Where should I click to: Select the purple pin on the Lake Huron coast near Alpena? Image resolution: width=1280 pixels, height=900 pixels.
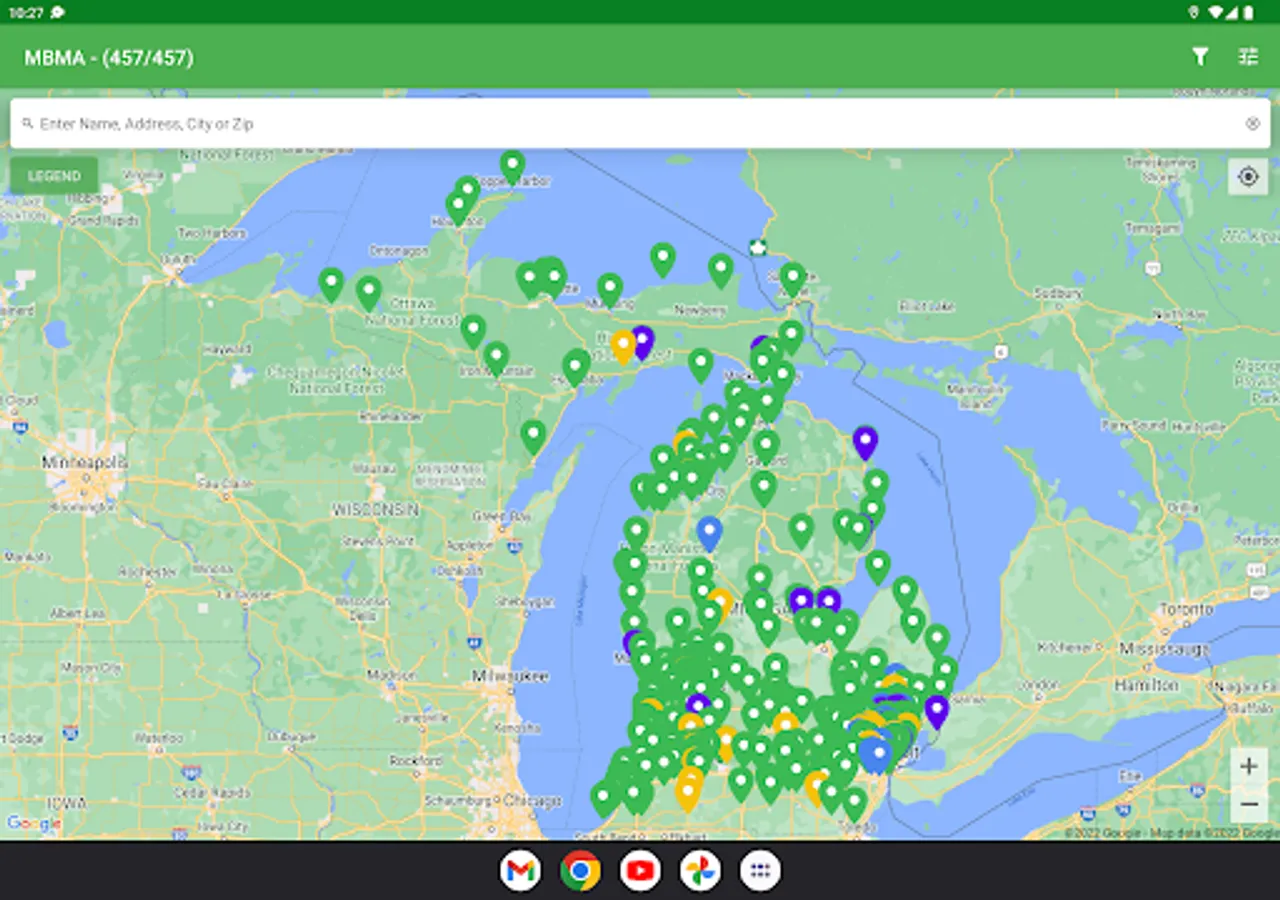(865, 441)
